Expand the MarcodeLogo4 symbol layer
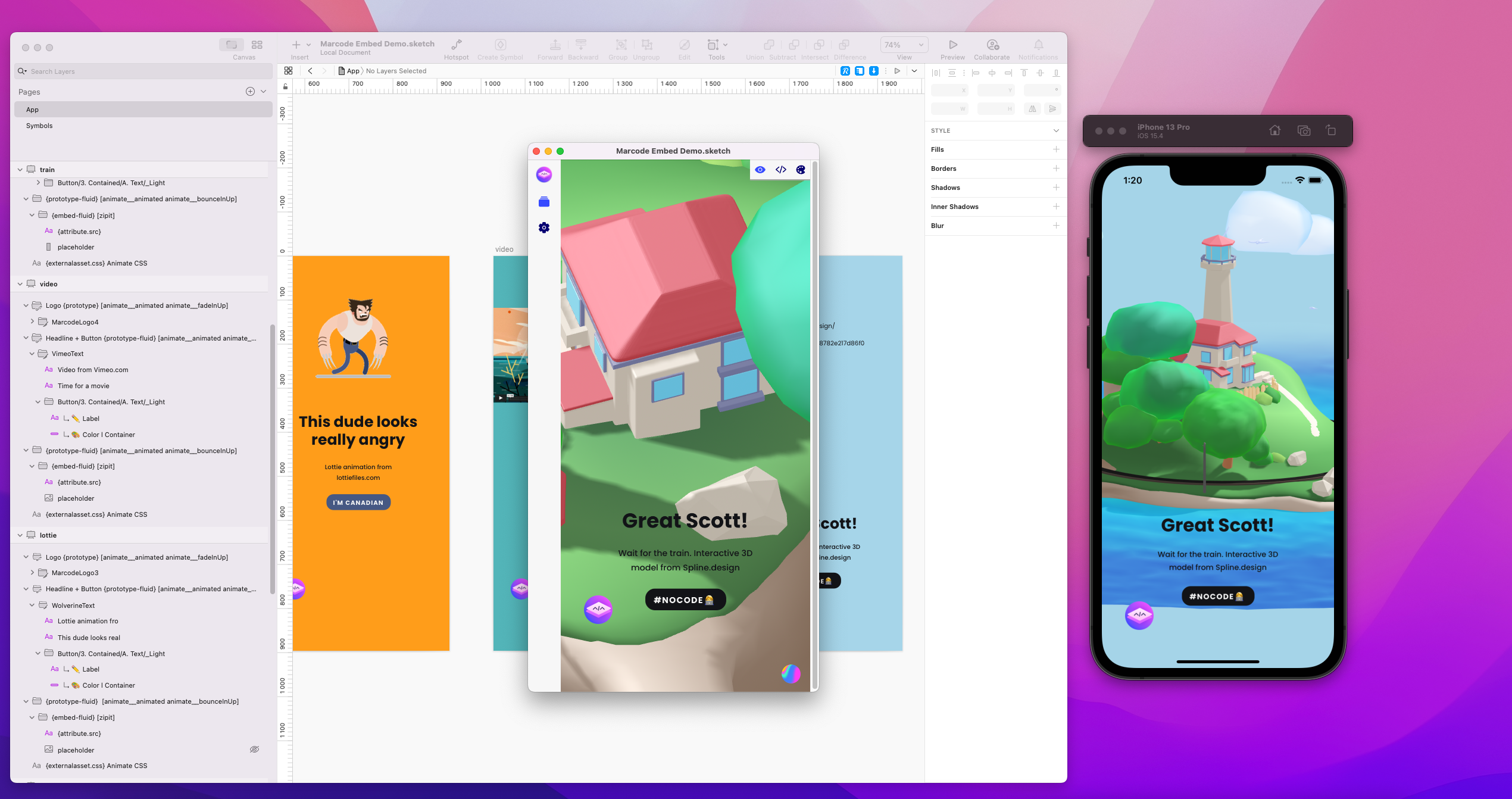Viewport: 1512px width, 799px height. [x=32, y=322]
